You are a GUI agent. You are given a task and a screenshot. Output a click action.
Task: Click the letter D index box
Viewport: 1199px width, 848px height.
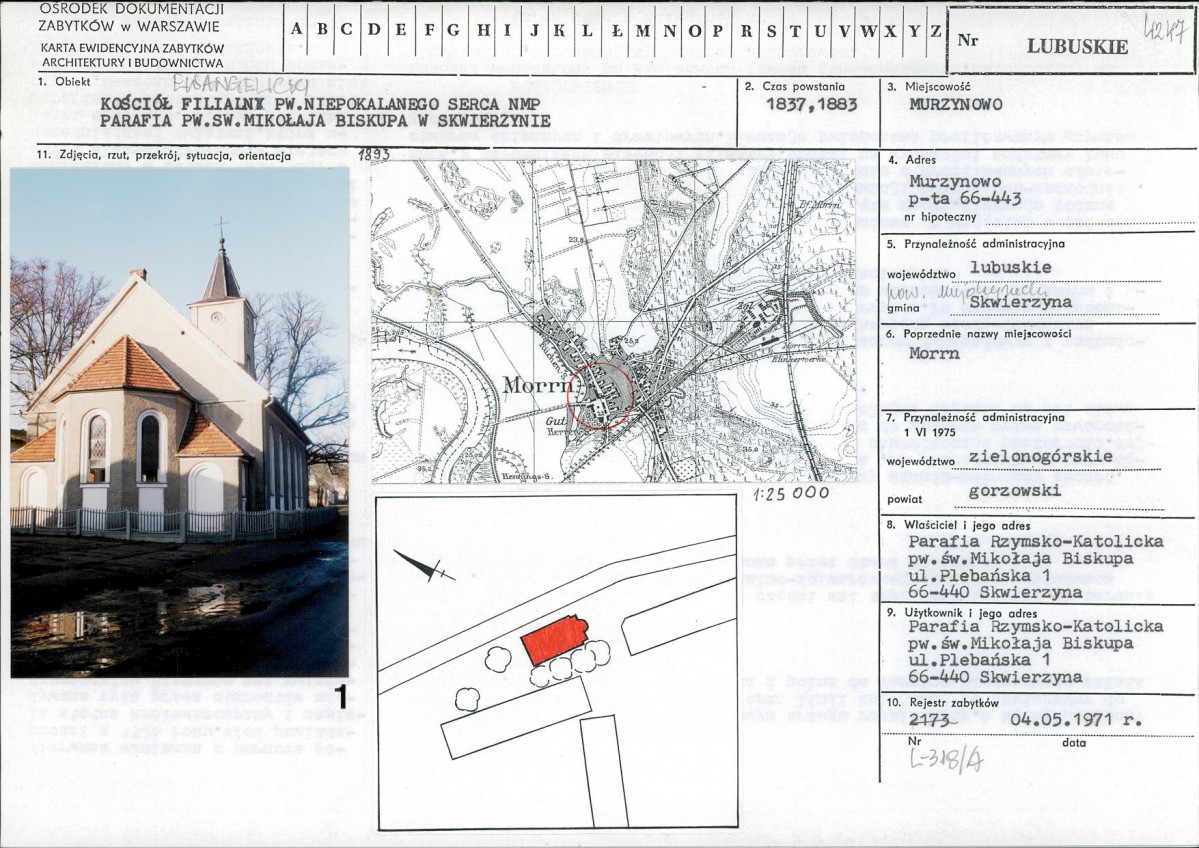[x=374, y=31]
